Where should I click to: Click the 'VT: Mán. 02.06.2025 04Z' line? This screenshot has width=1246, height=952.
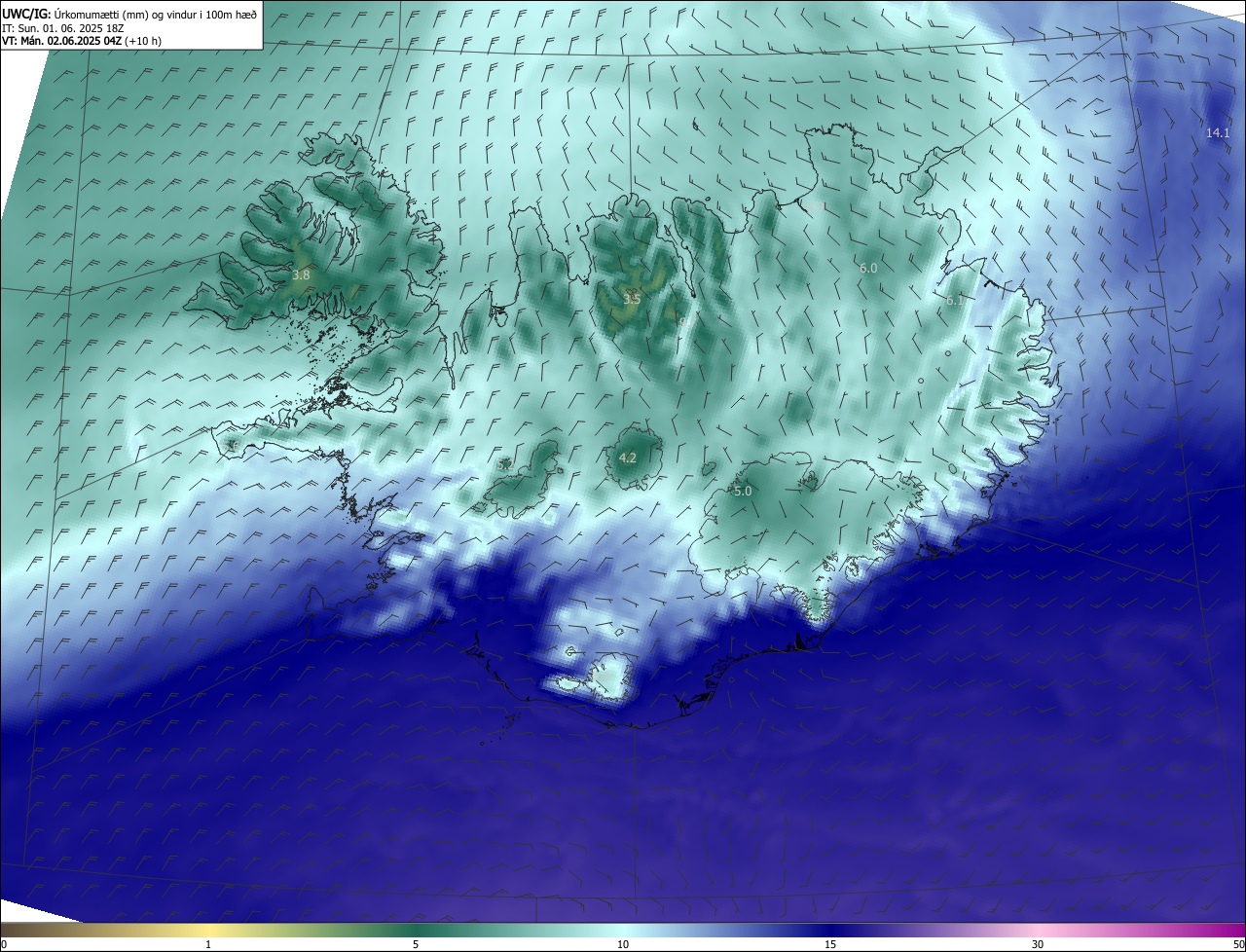click(80, 42)
